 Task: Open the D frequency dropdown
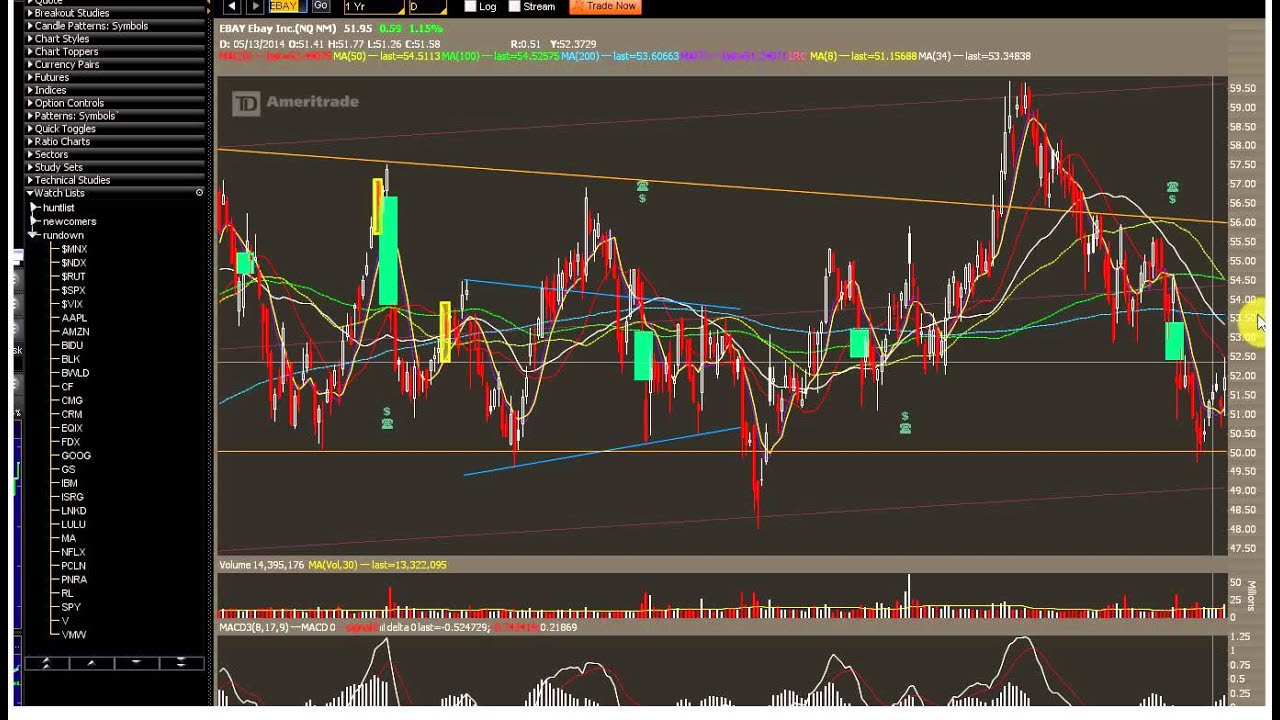click(427, 6)
